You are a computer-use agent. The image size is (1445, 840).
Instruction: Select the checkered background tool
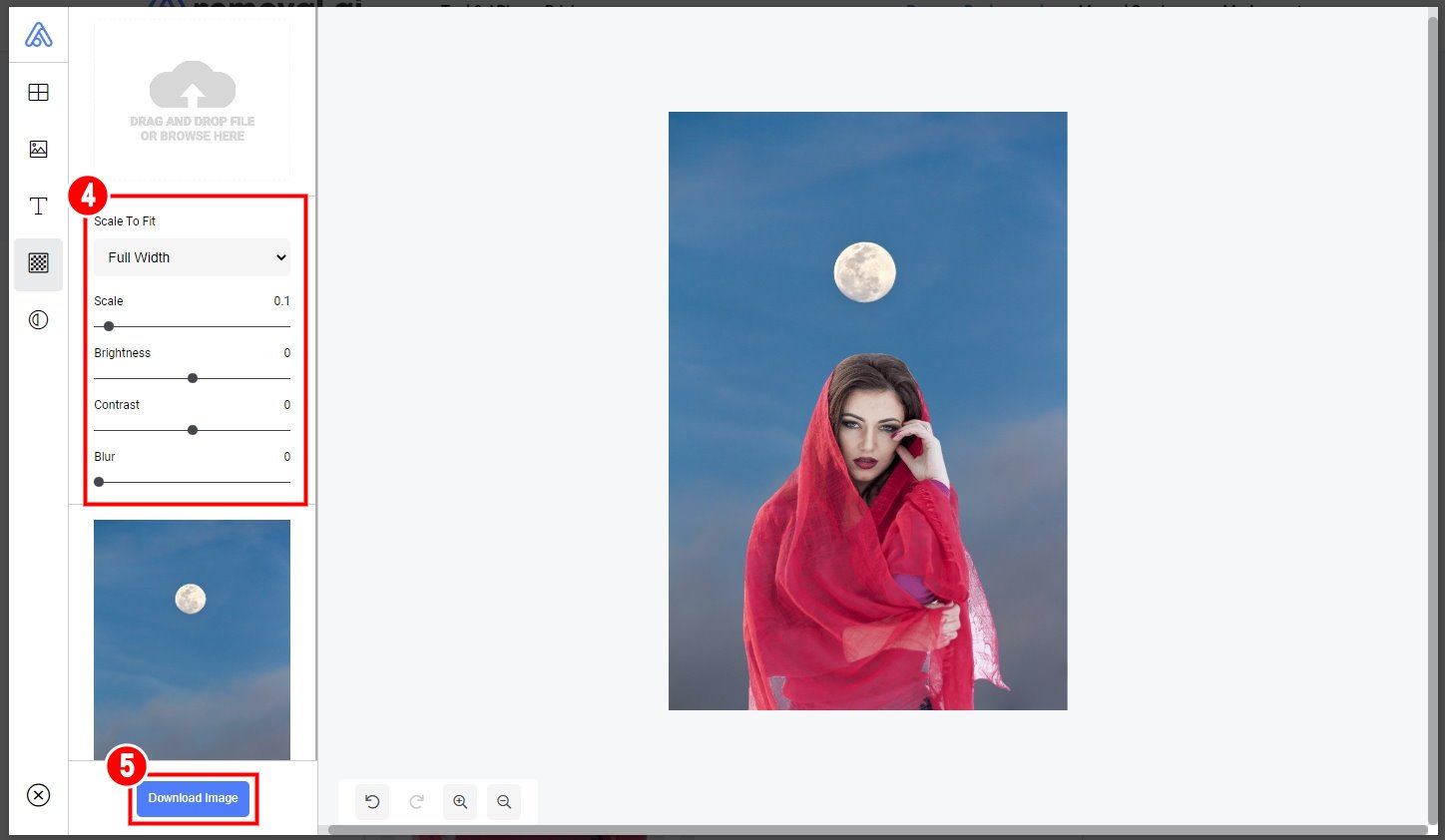click(38, 263)
